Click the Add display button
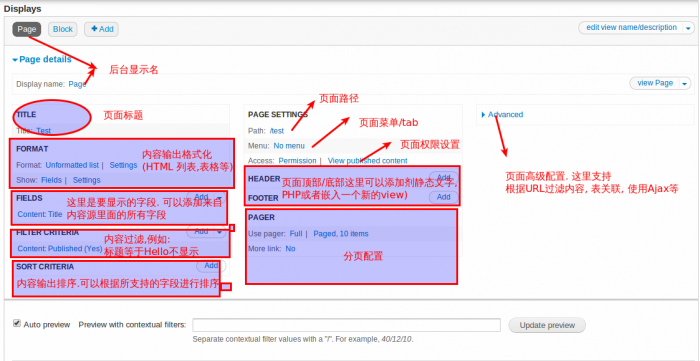 point(101,29)
